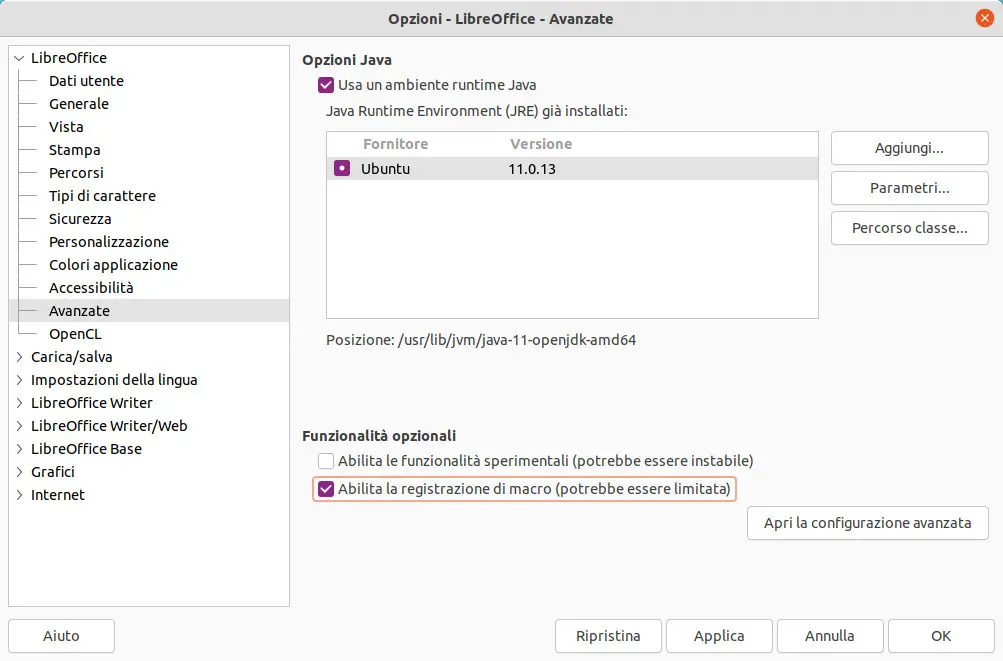
Task: Select Accessibilità in the tree
Action: point(91,288)
